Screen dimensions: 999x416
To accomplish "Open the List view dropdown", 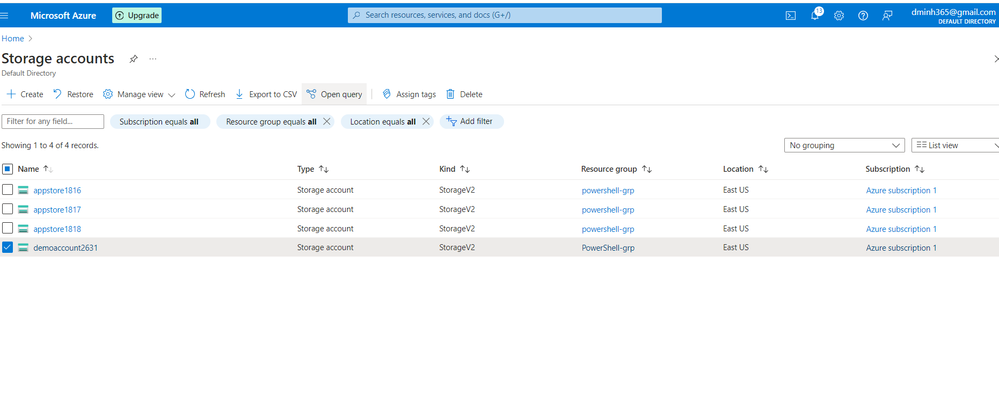I will click(956, 145).
